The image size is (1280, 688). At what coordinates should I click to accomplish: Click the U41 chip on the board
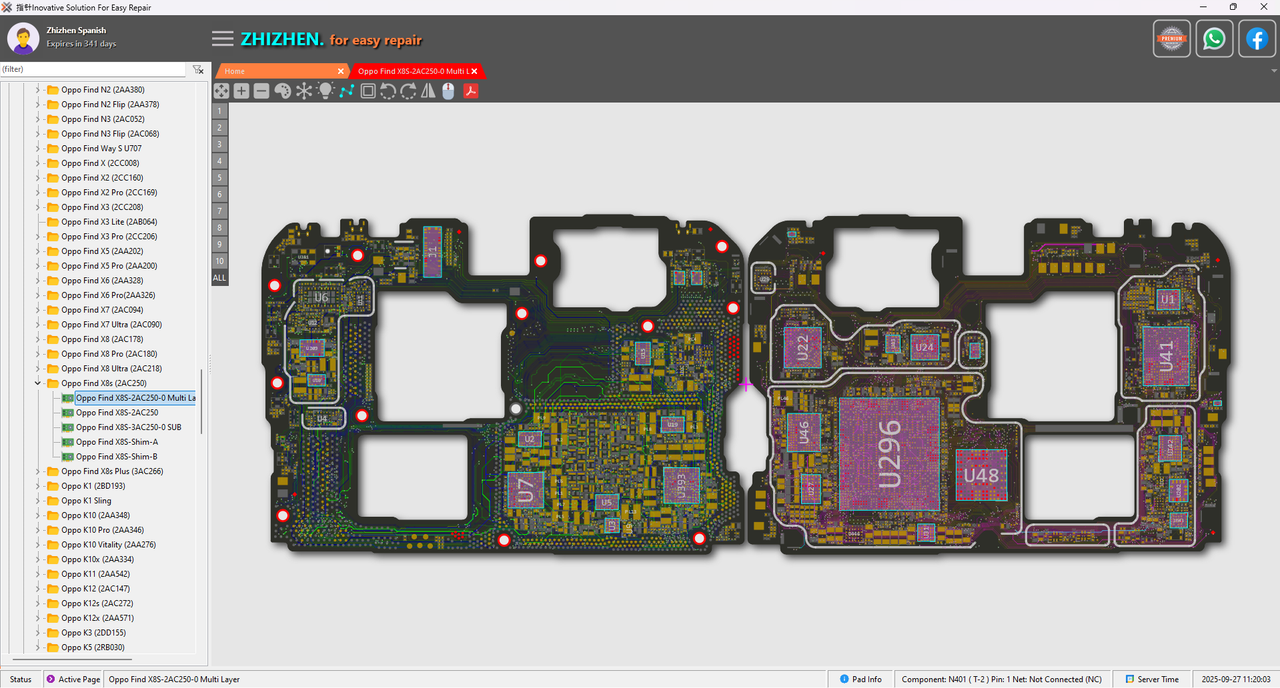1164,356
